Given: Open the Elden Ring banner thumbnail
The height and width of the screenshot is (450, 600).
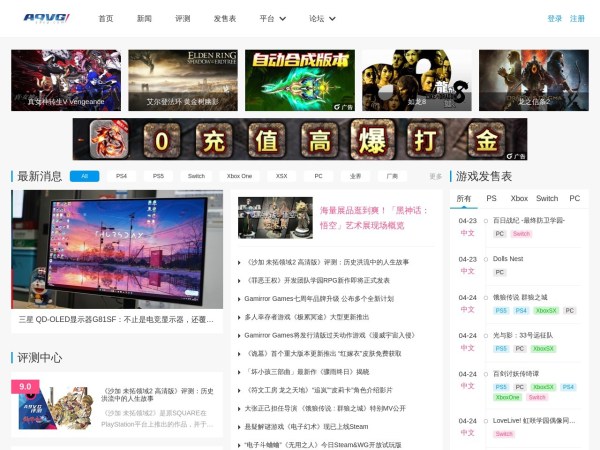Looking at the screenshot, I should tap(183, 80).
